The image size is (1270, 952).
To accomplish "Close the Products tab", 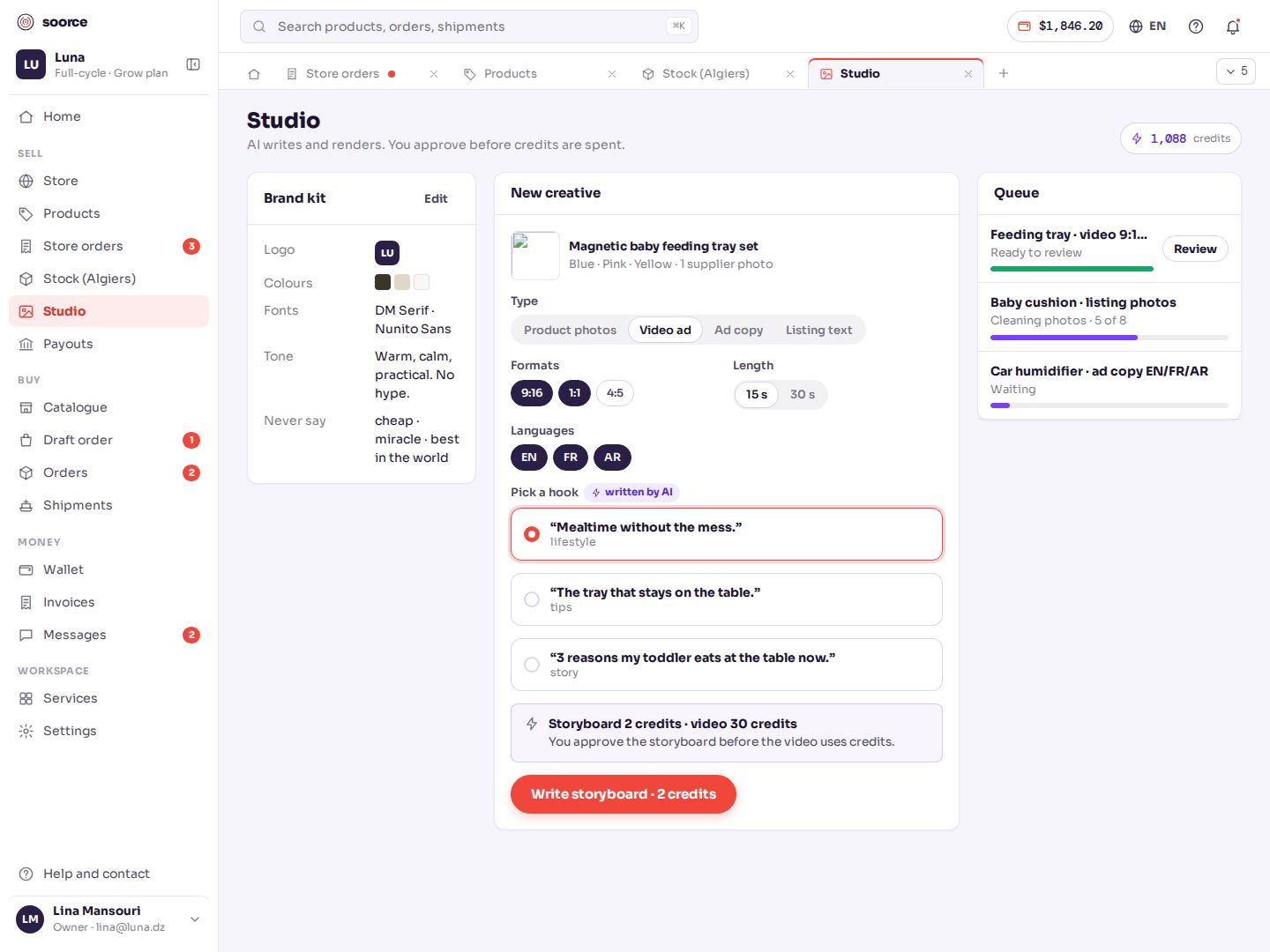I will pos(612,74).
